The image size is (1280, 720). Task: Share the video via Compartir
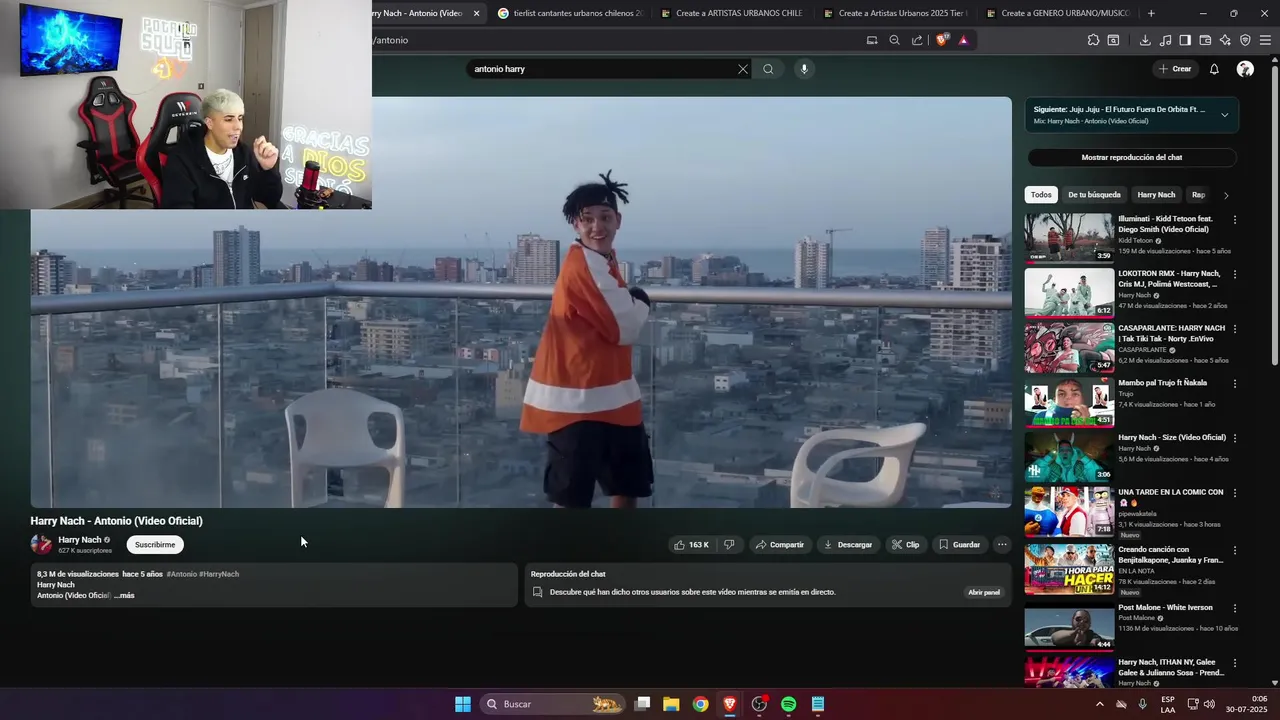coord(780,545)
